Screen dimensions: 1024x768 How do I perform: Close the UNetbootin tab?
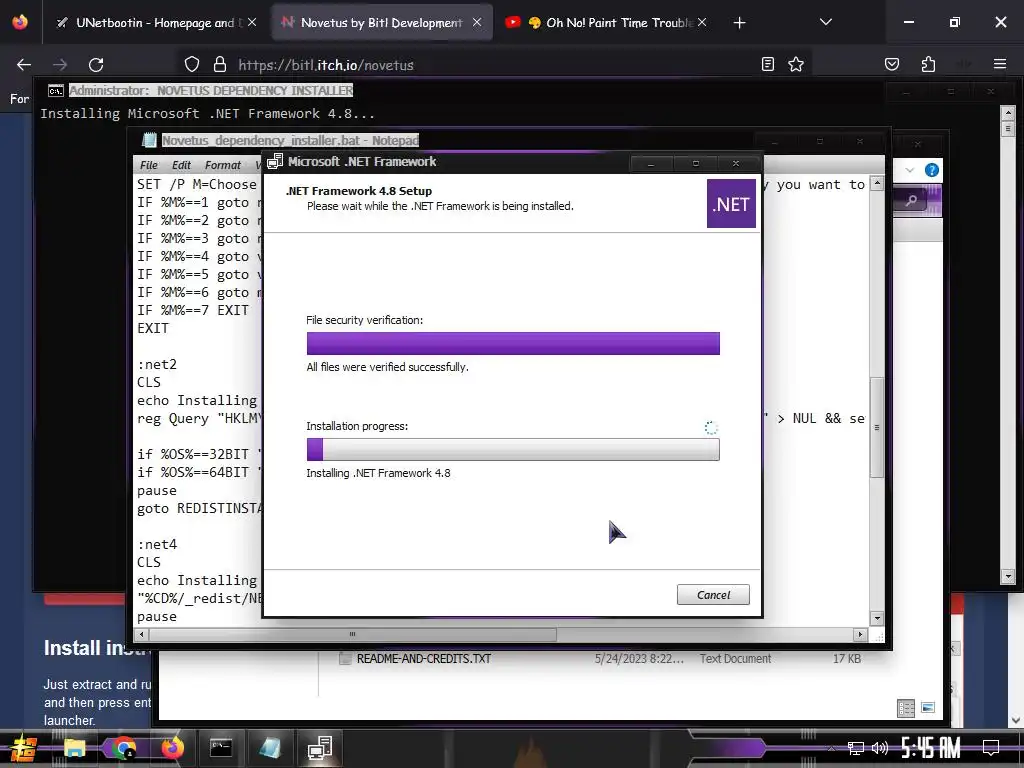click(252, 22)
